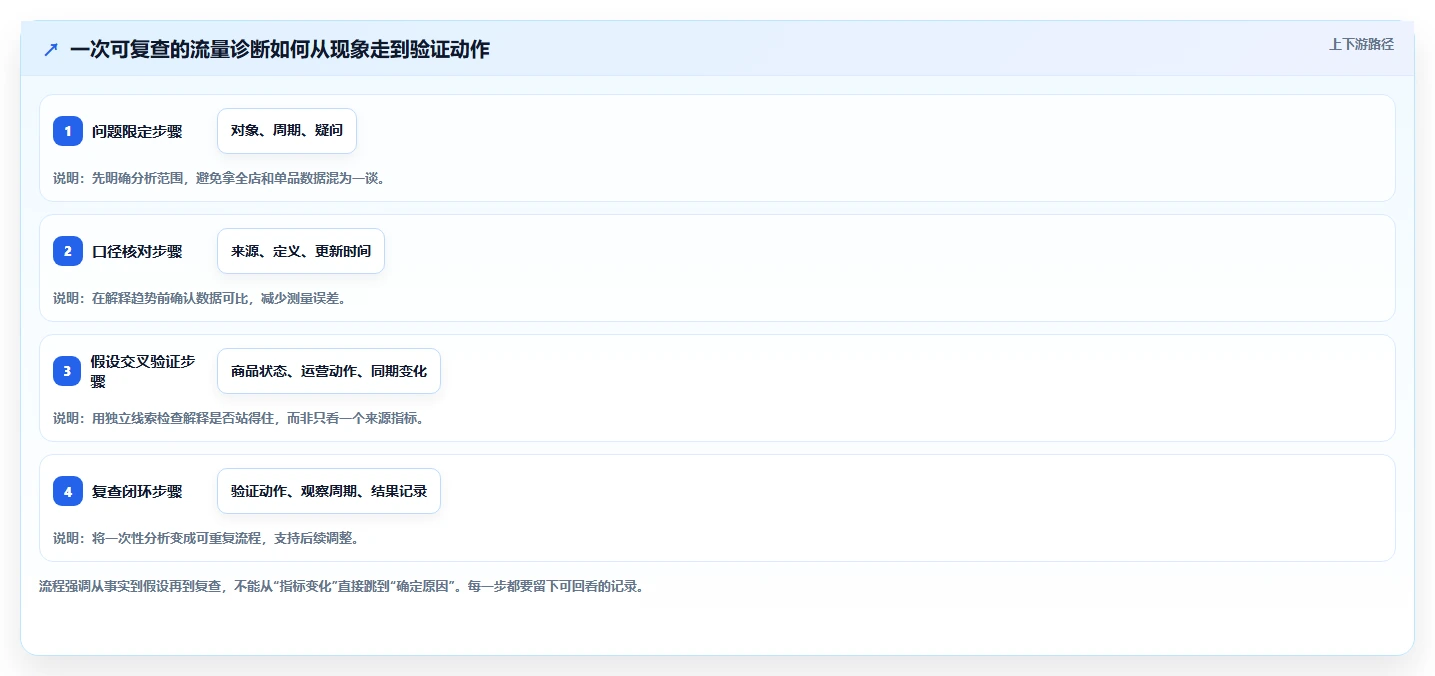
Task: Click the step number 2 badge
Action: 68,251
